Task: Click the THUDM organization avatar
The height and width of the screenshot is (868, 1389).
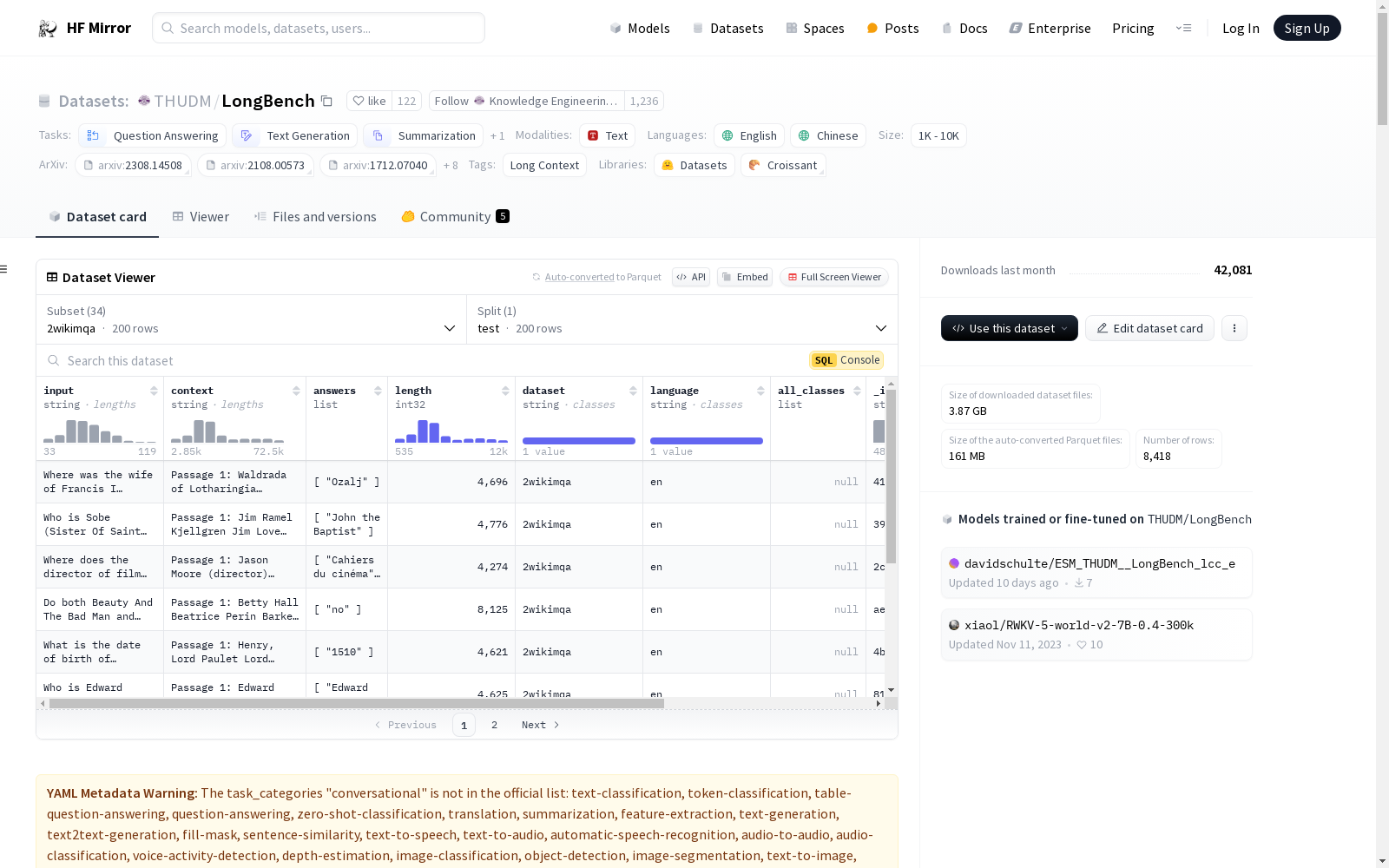Action: click(x=144, y=101)
